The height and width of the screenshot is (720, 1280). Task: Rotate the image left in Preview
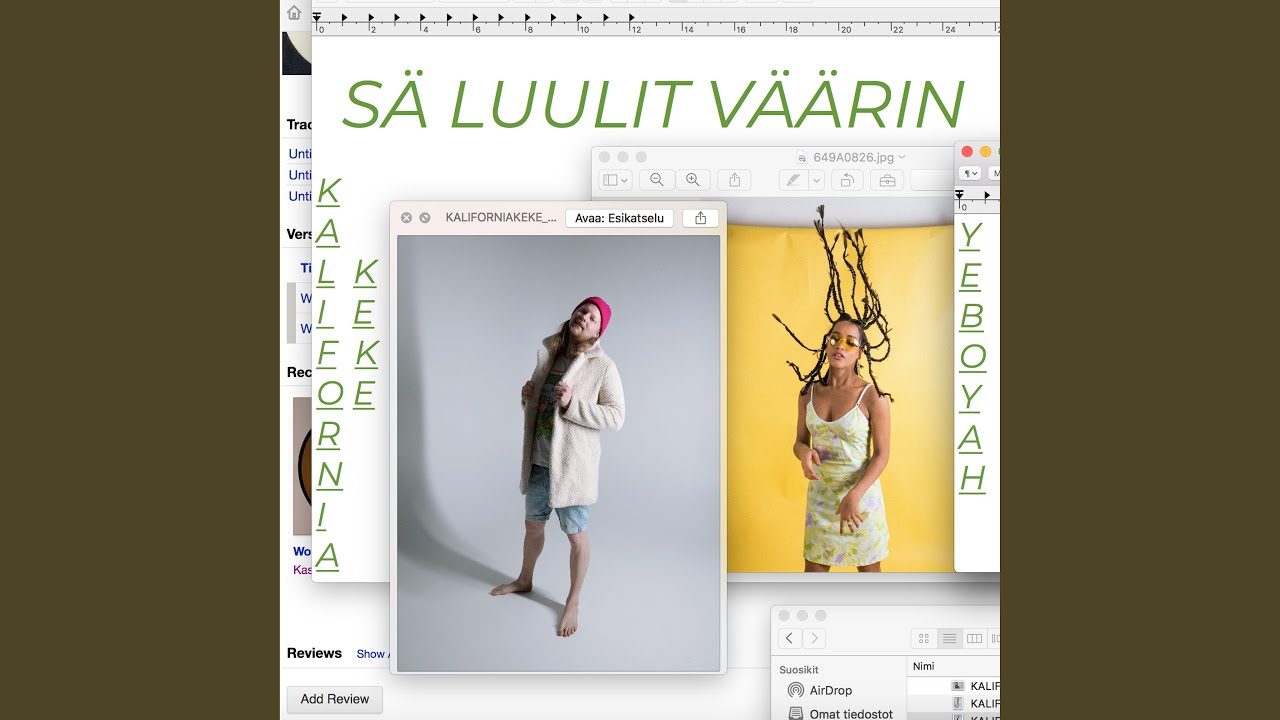click(847, 180)
